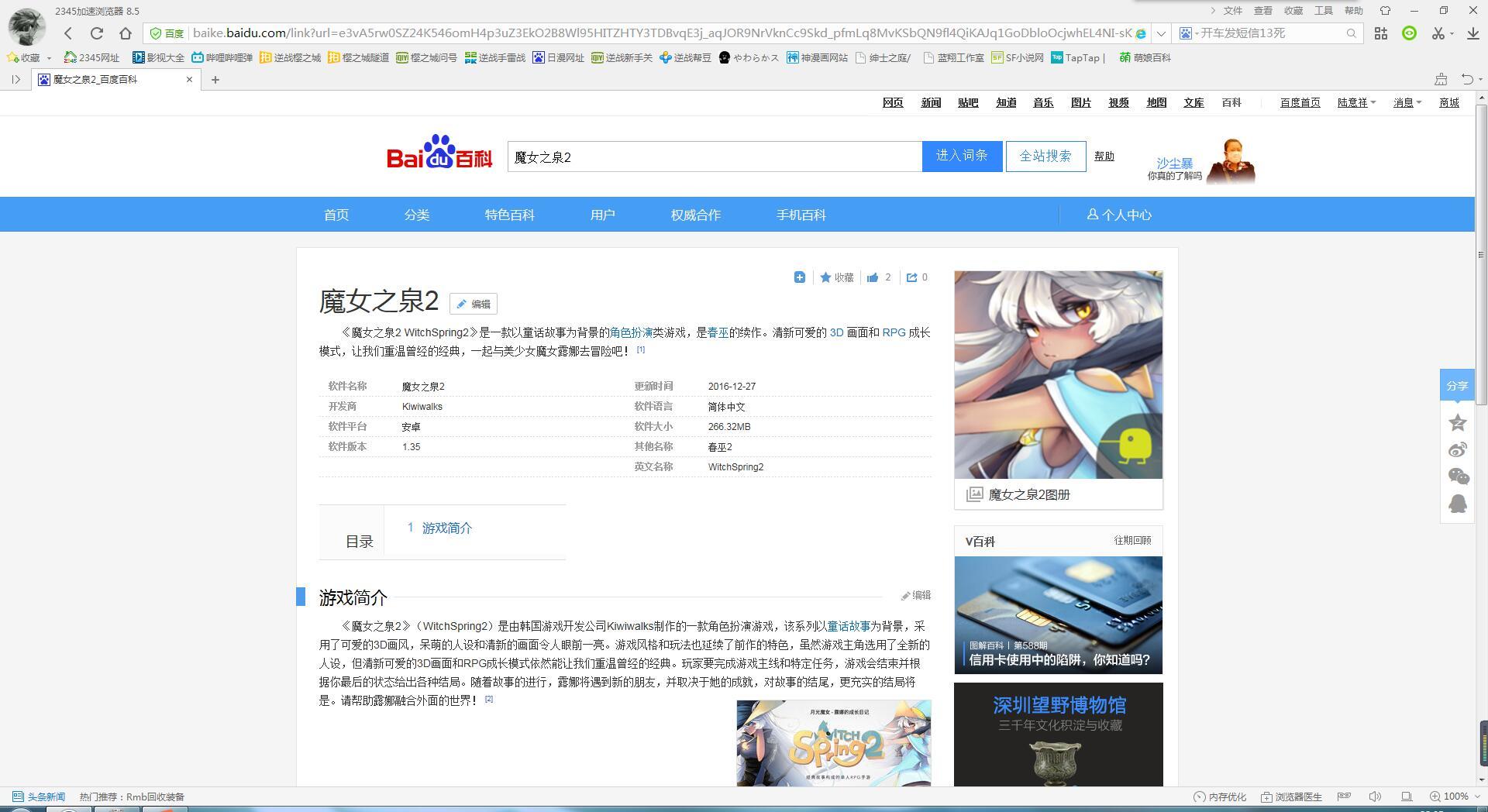This screenshot has height=812, width=1488.
Task: Reload the page with the refresh icon
Action: pos(97,33)
